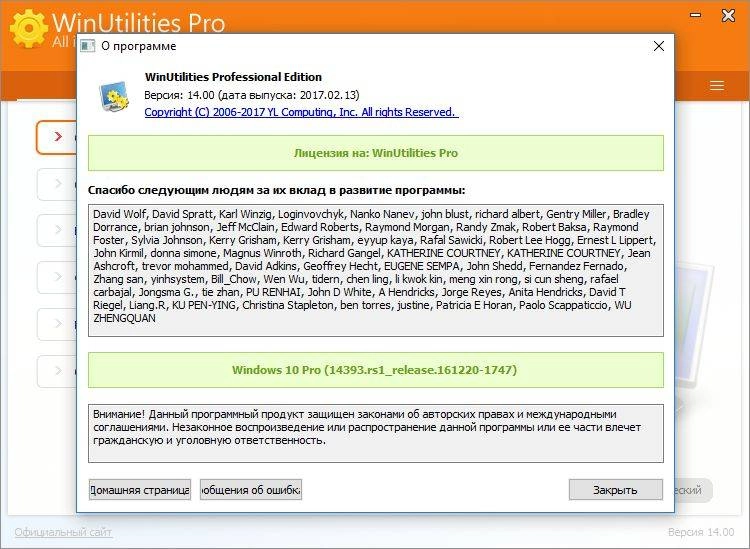Click the О программе dialog title

click(x=139, y=46)
